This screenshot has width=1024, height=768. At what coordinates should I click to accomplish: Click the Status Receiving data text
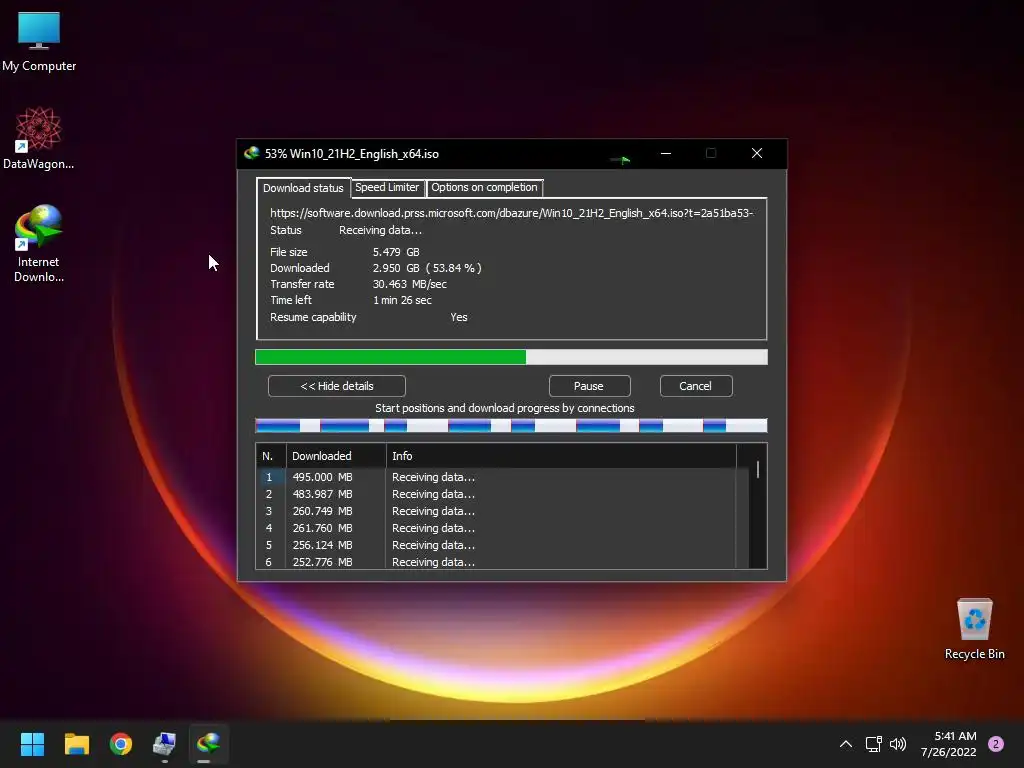(380, 231)
